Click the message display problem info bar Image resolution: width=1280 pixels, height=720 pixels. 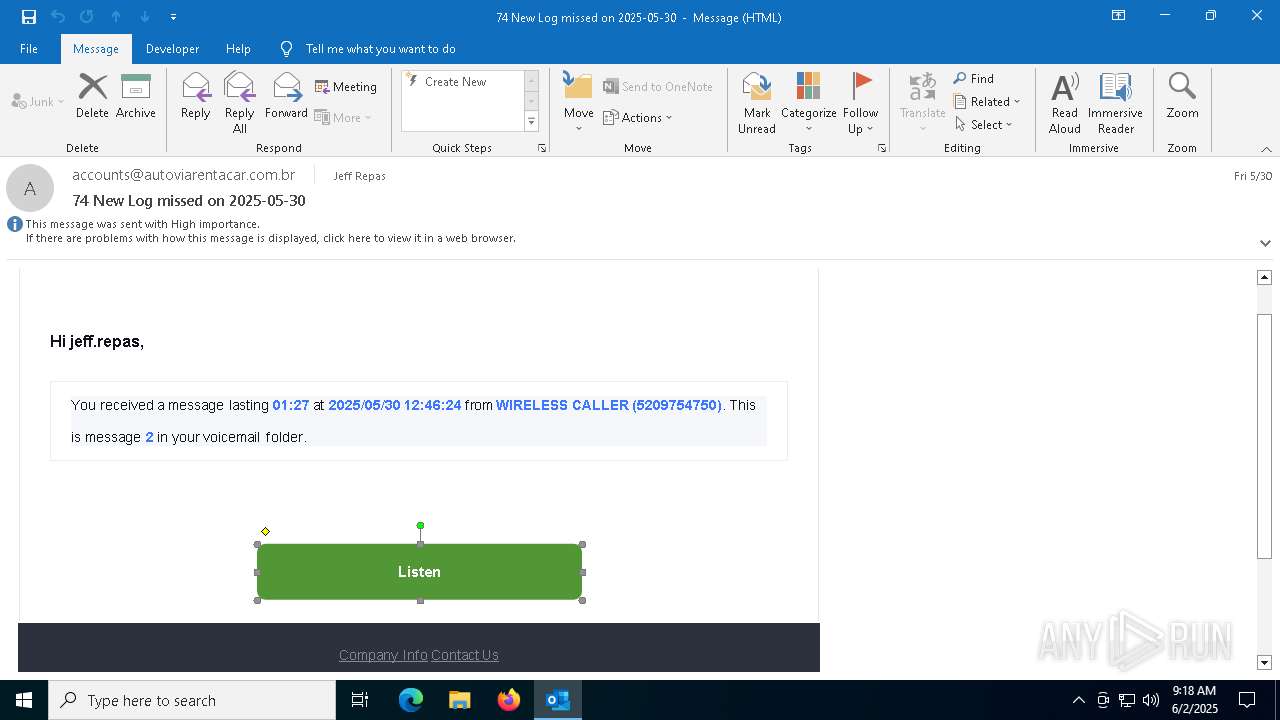(x=271, y=238)
